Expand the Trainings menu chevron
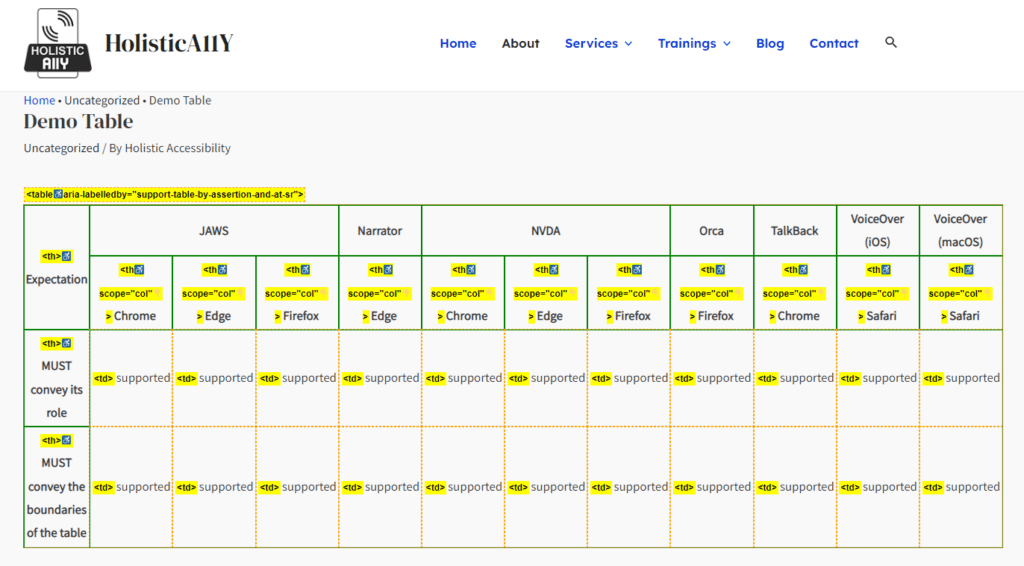The width and height of the screenshot is (1024, 566). [727, 44]
